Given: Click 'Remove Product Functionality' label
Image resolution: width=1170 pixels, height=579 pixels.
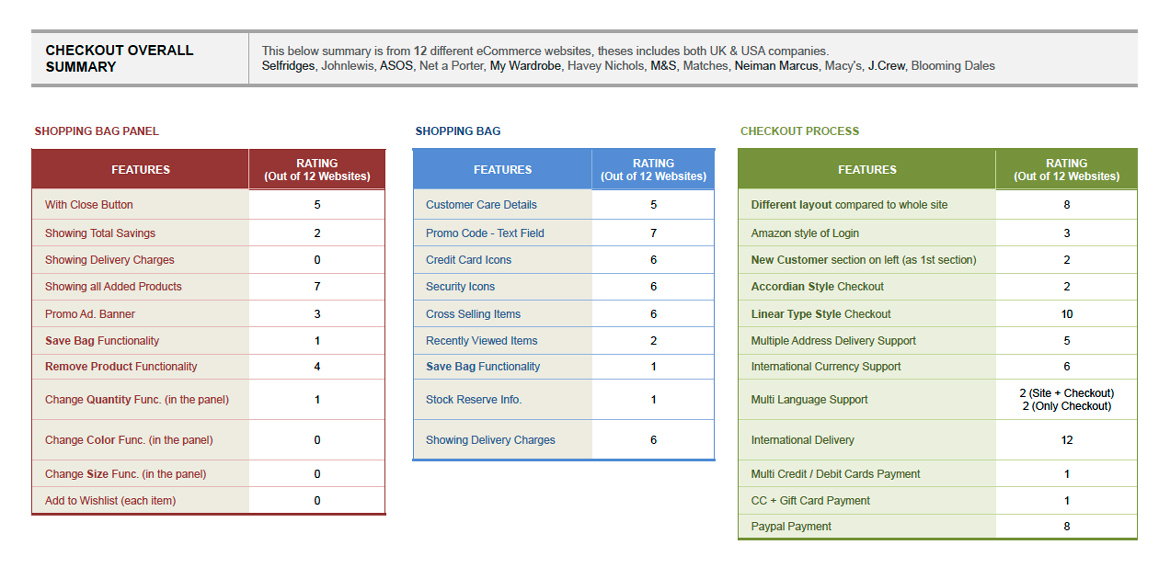Looking at the screenshot, I should 121,366.
